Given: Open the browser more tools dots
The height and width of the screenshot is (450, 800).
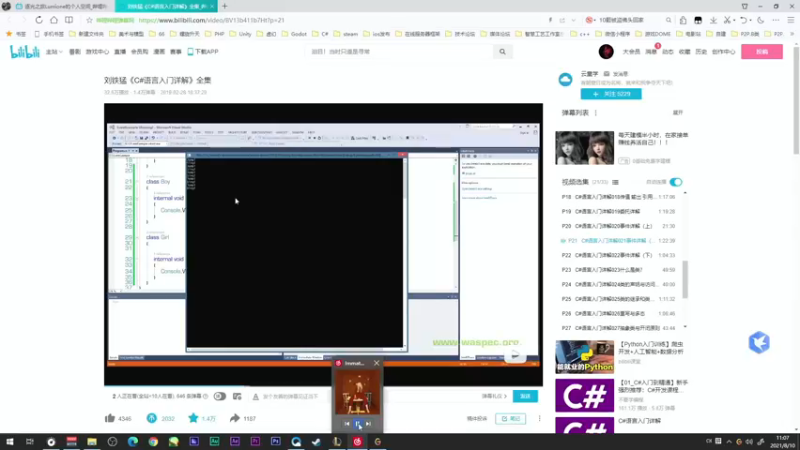Looking at the screenshot, I should point(776,20).
